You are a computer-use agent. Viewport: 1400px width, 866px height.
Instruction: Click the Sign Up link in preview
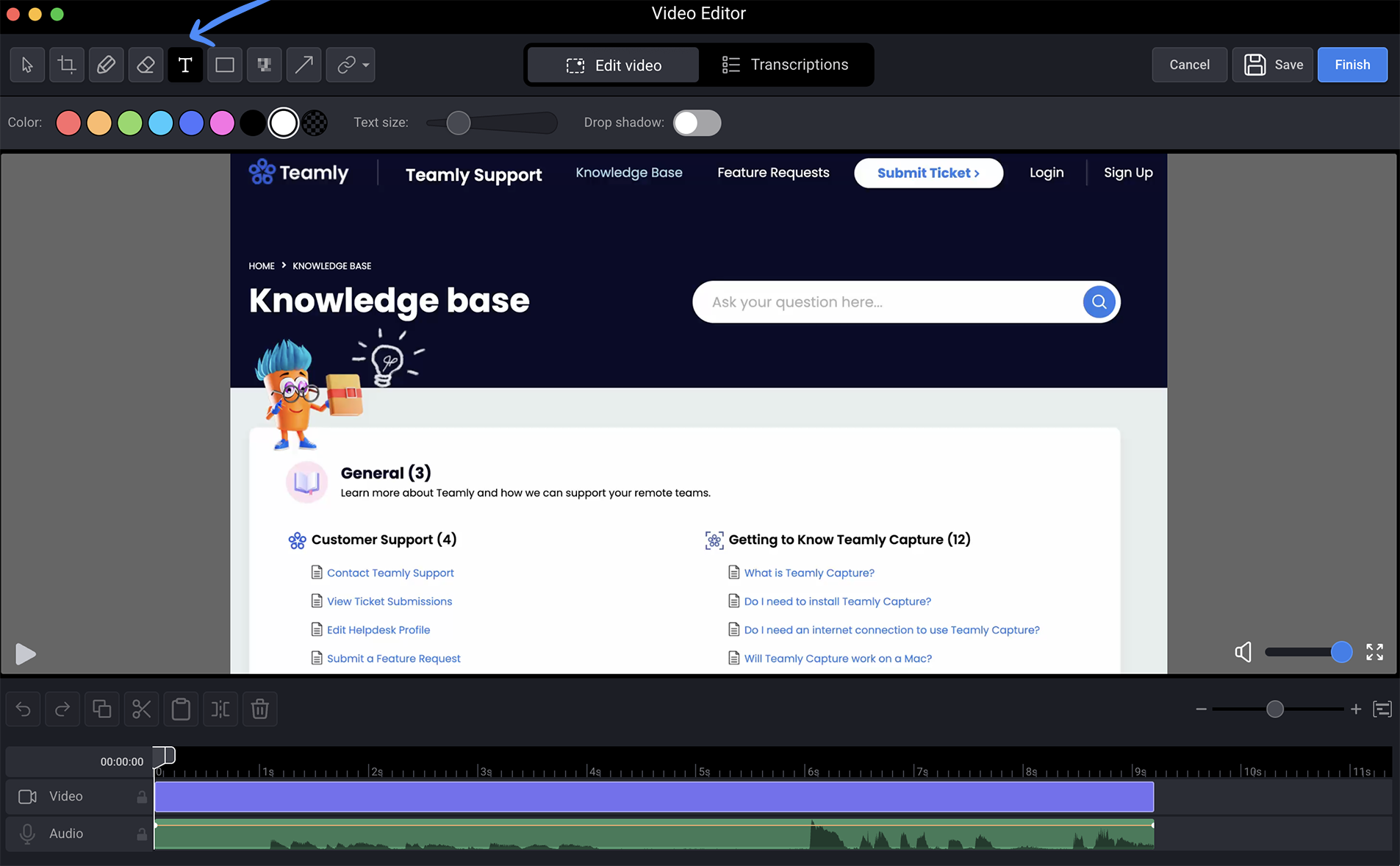coord(1128,173)
